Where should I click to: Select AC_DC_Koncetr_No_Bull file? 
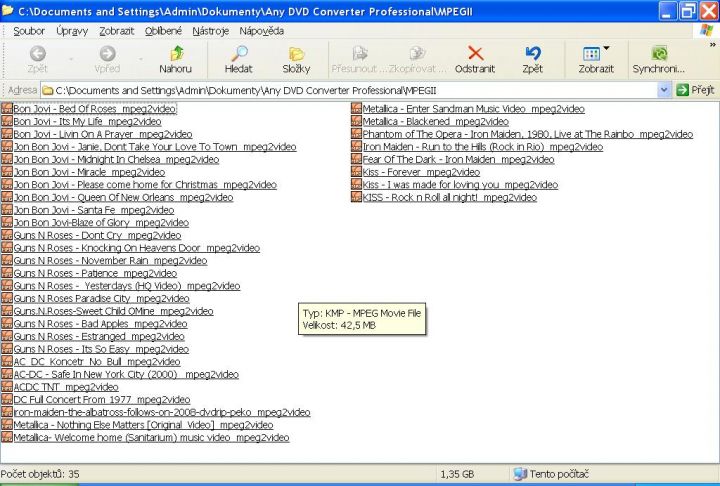pos(97,362)
